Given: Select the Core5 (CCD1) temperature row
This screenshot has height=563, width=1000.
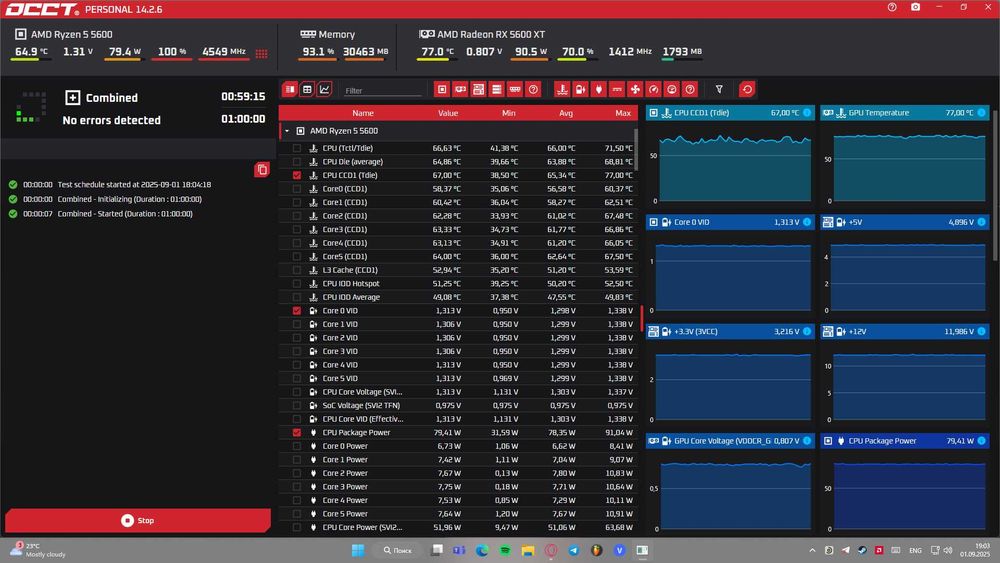Looking at the screenshot, I should [x=458, y=256].
